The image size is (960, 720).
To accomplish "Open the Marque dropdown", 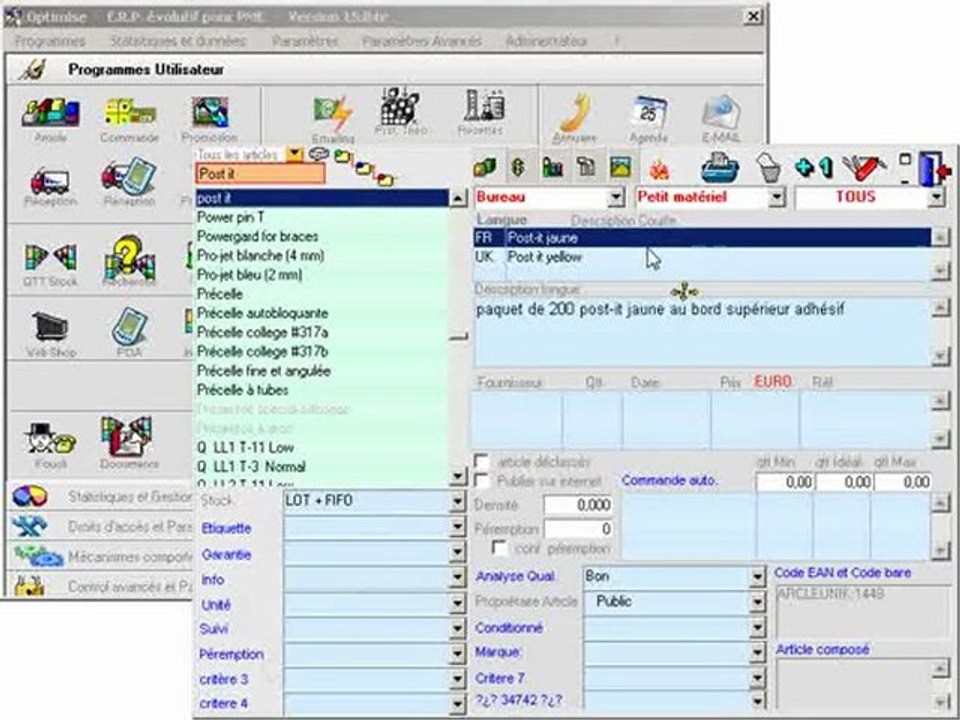I will (x=757, y=653).
